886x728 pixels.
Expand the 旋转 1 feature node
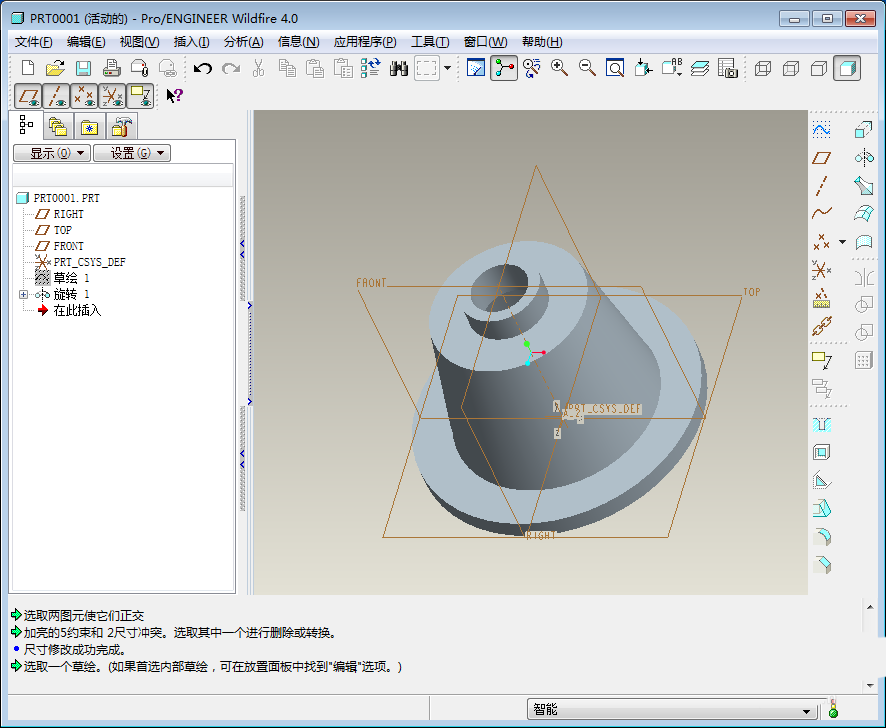[x=23, y=294]
